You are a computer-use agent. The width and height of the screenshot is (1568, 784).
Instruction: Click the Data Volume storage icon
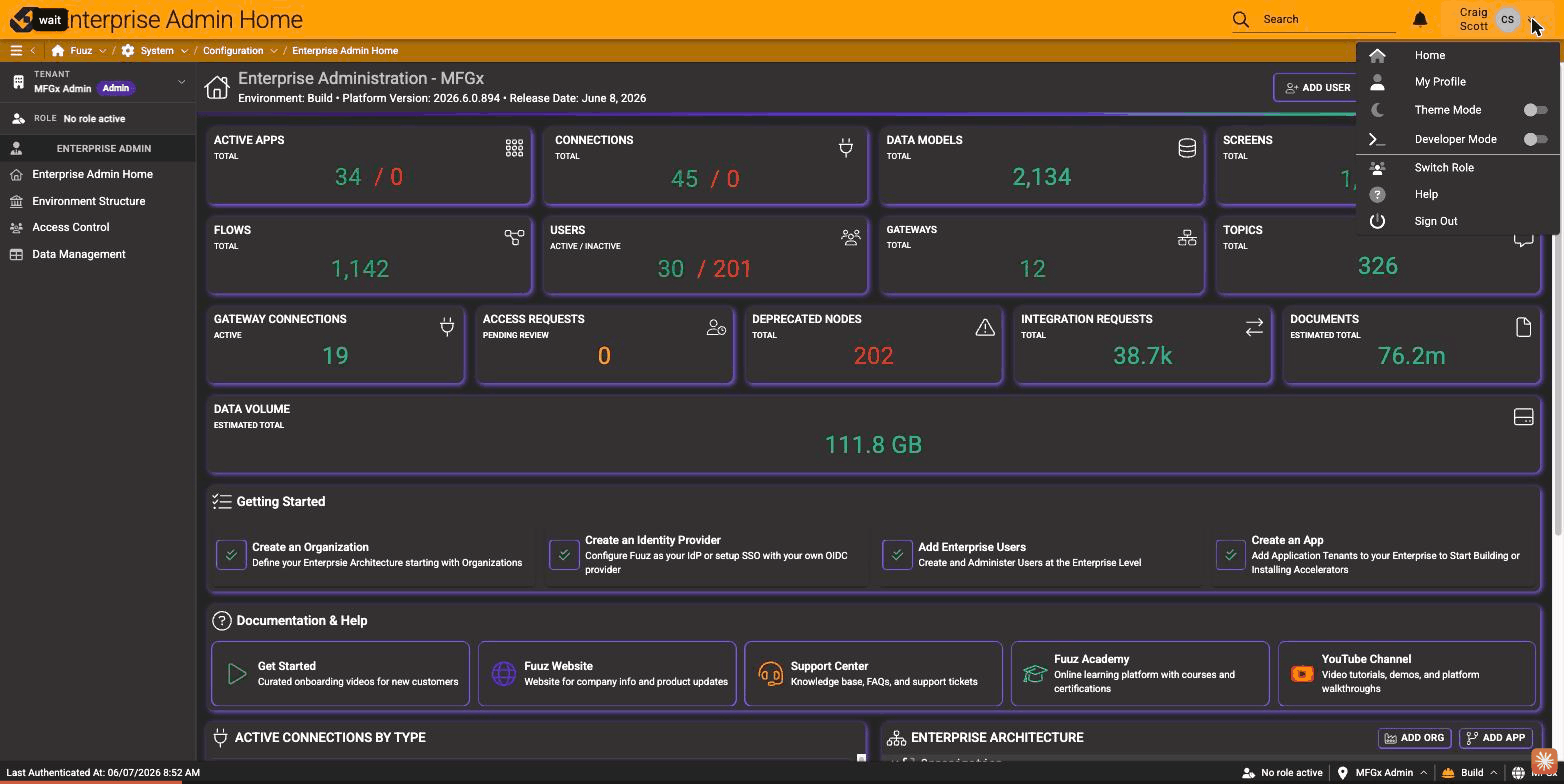click(1523, 417)
